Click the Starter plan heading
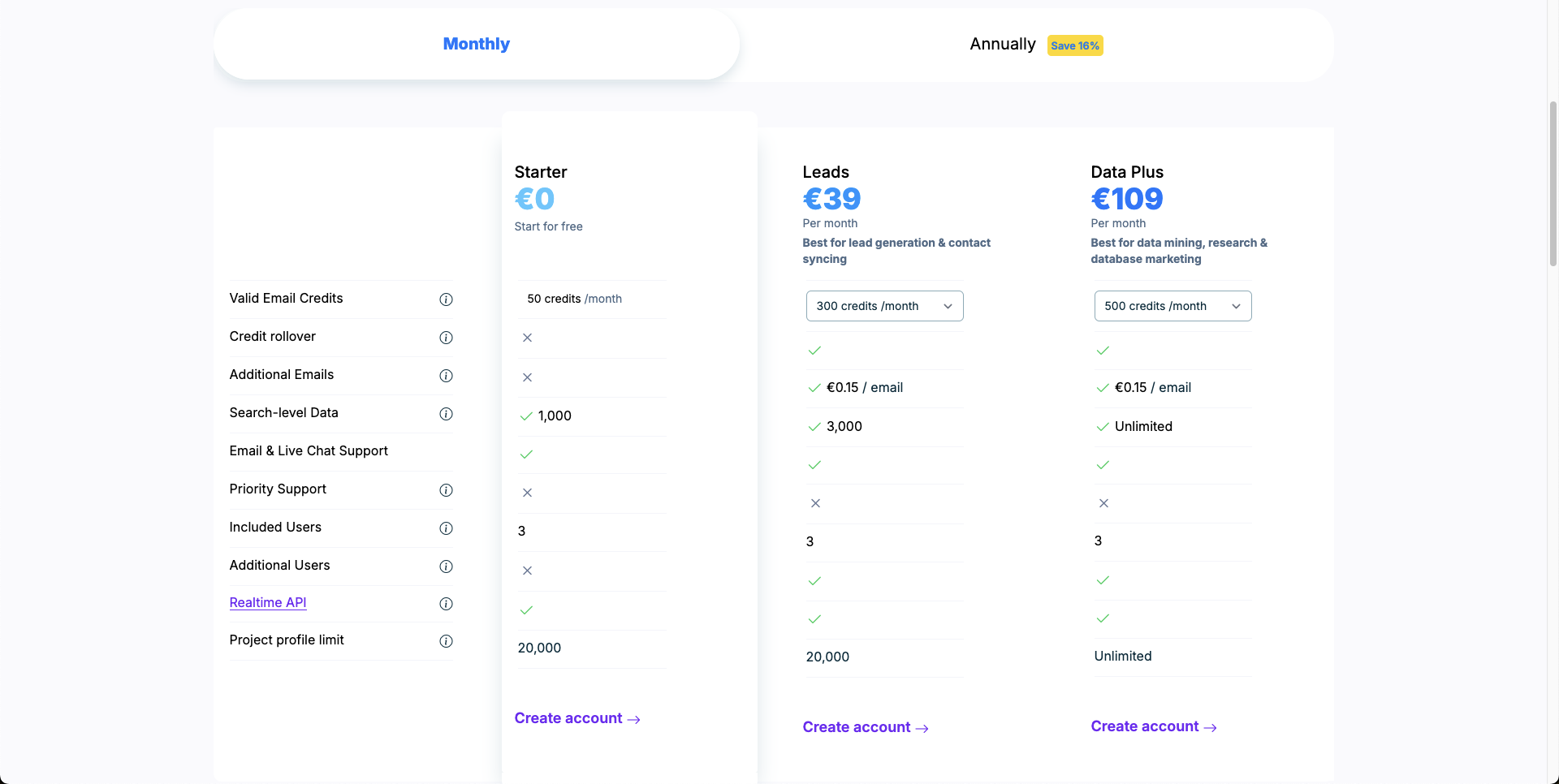Screen dimensions: 1559x784 541,172
